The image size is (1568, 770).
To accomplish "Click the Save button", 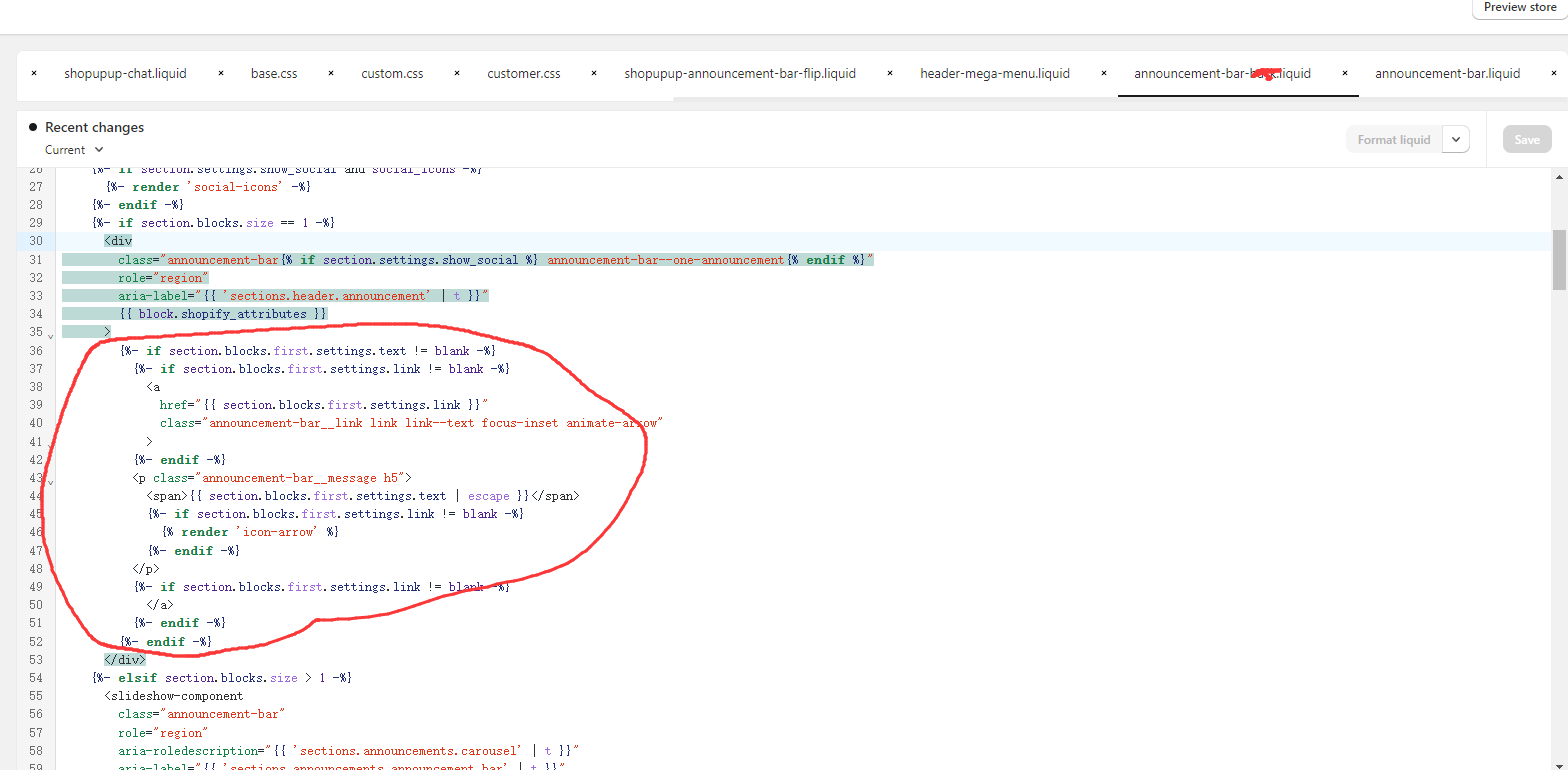I will 1527,140.
